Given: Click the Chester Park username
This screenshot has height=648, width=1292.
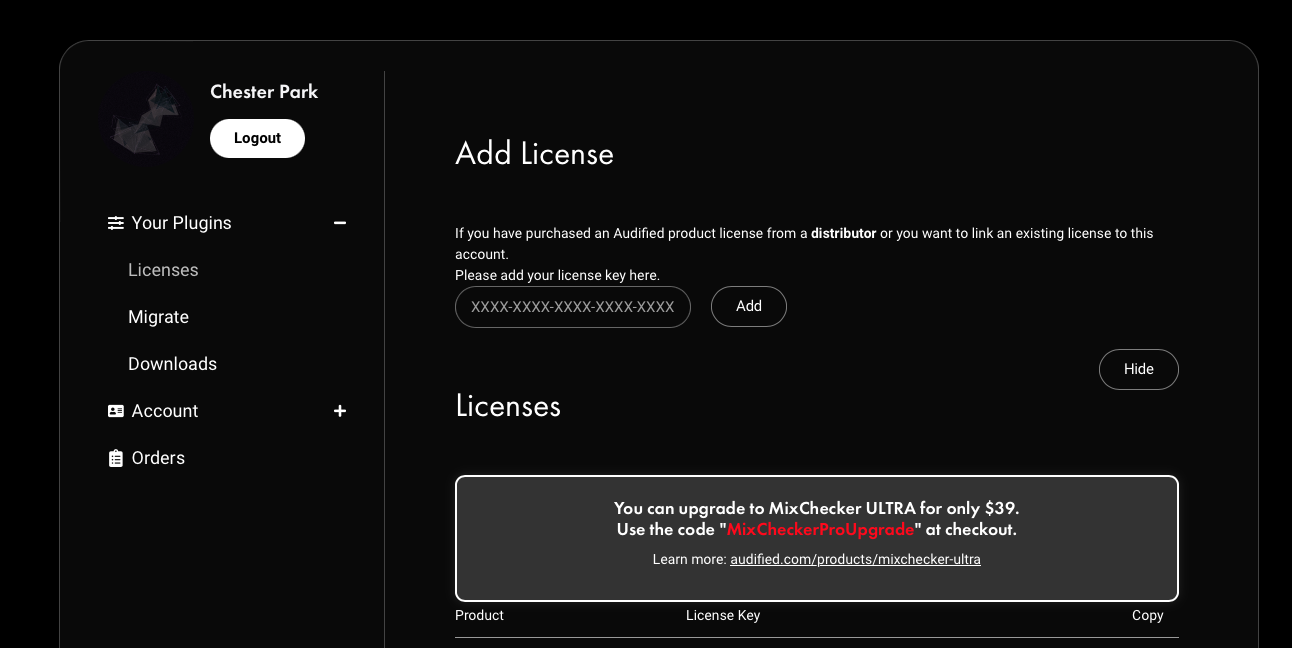Looking at the screenshot, I should pos(264,92).
